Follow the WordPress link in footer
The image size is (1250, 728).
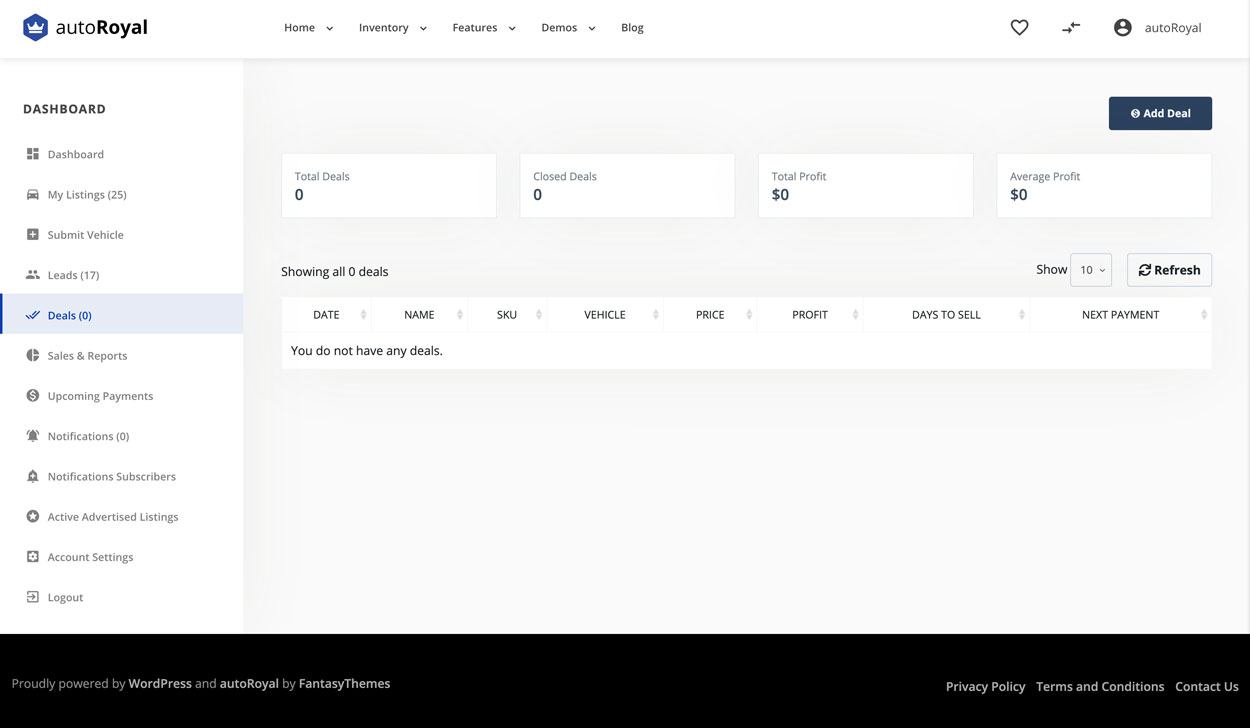click(160, 684)
